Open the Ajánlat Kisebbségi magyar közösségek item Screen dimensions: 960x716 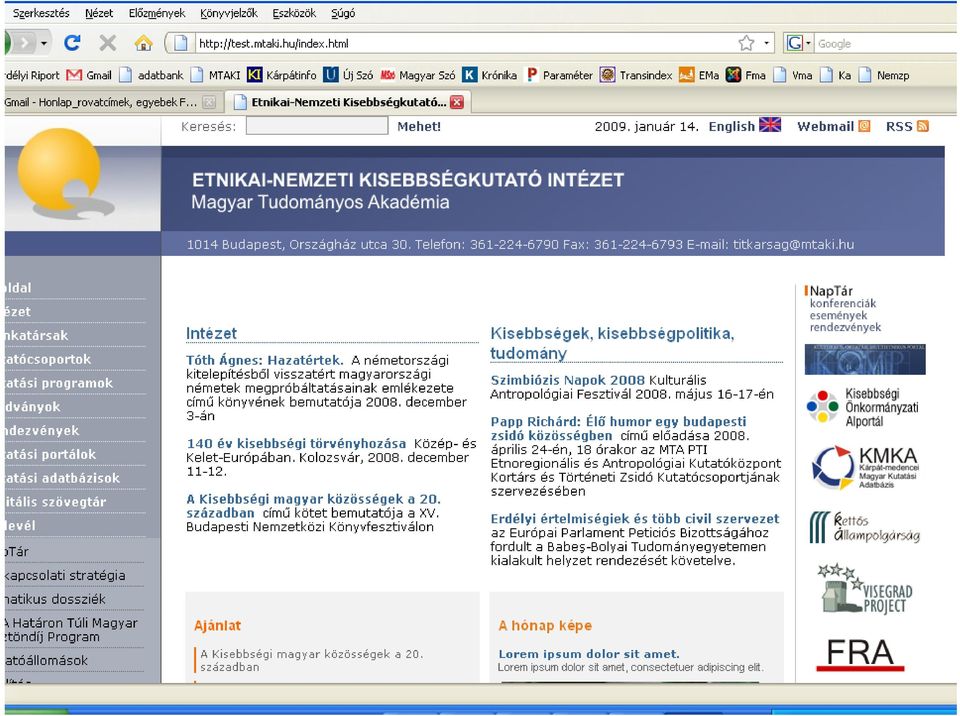click(x=312, y=660)
